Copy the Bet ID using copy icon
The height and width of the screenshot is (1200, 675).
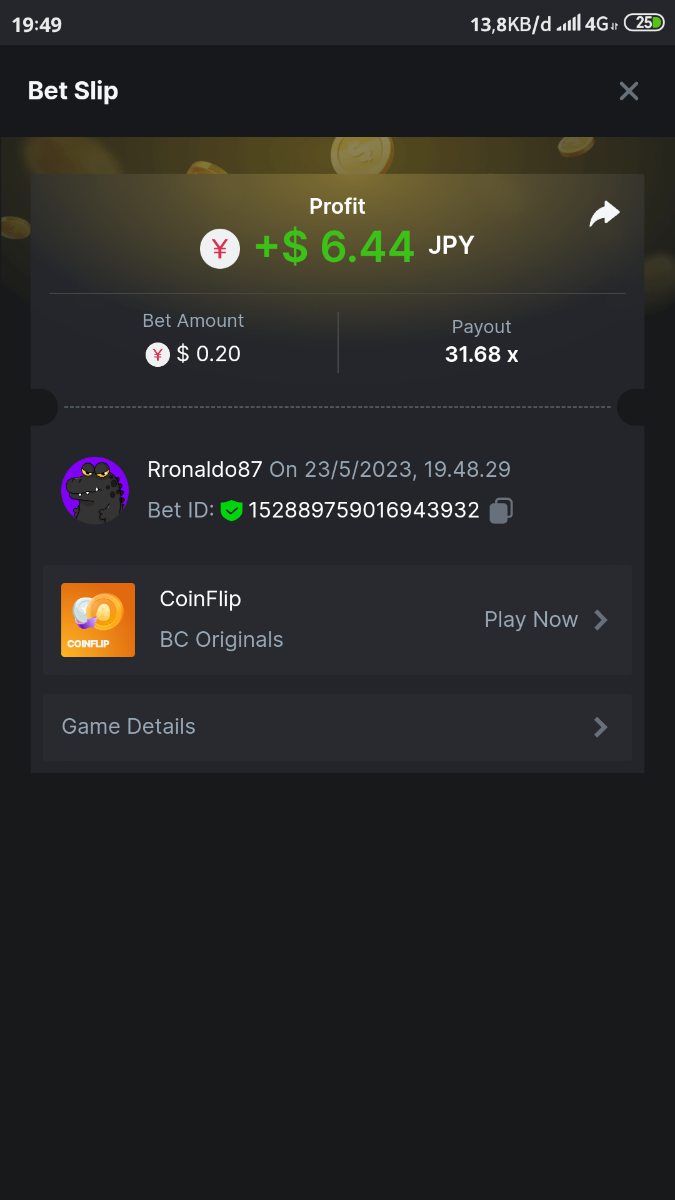pos(501,511)
